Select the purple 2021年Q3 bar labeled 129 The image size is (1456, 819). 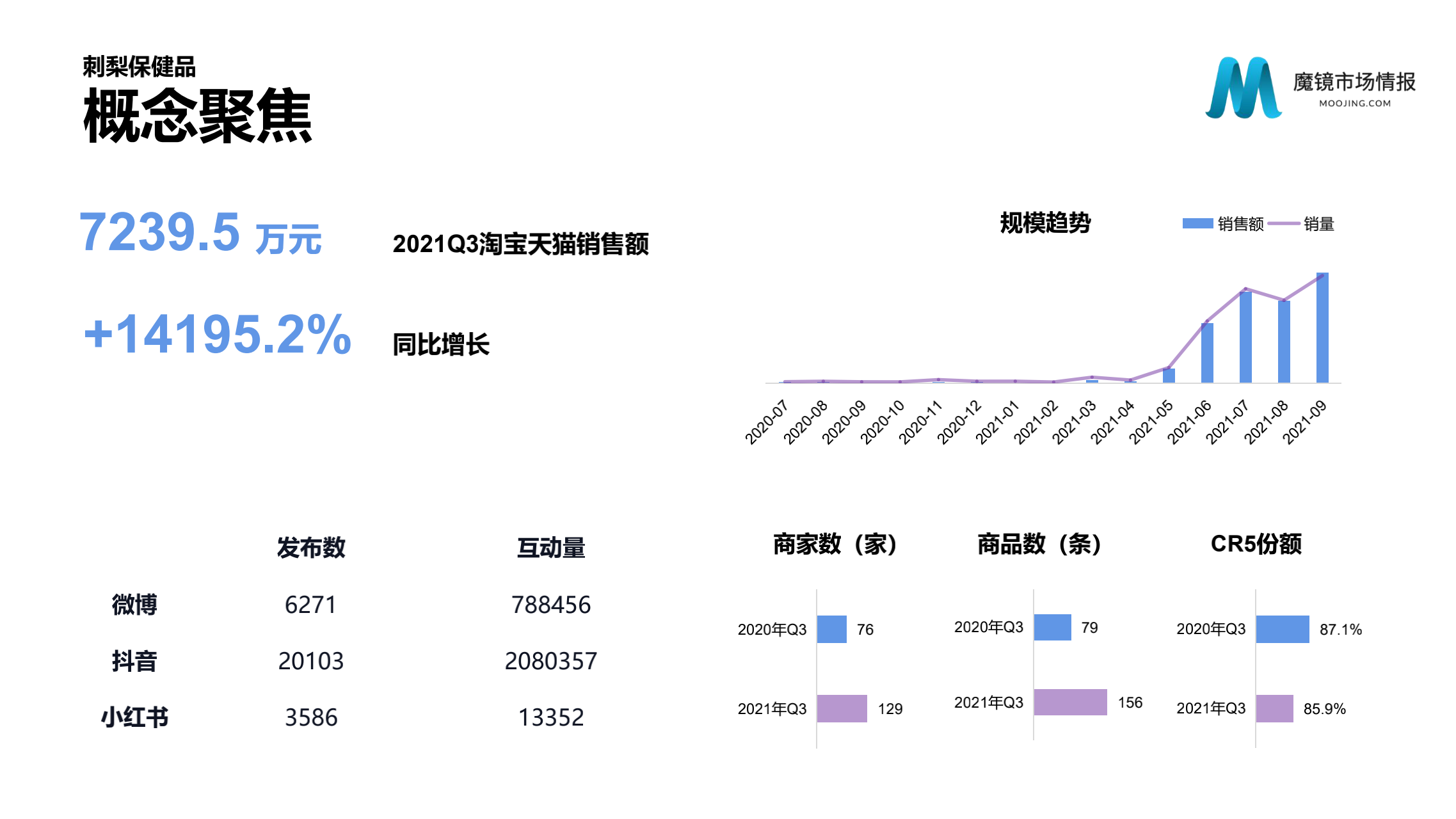coord(842,708)
